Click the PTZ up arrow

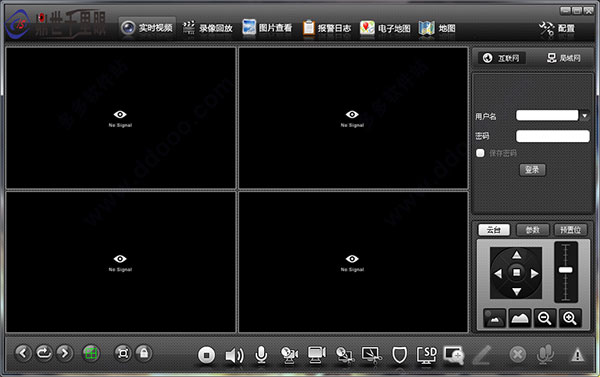517,255
